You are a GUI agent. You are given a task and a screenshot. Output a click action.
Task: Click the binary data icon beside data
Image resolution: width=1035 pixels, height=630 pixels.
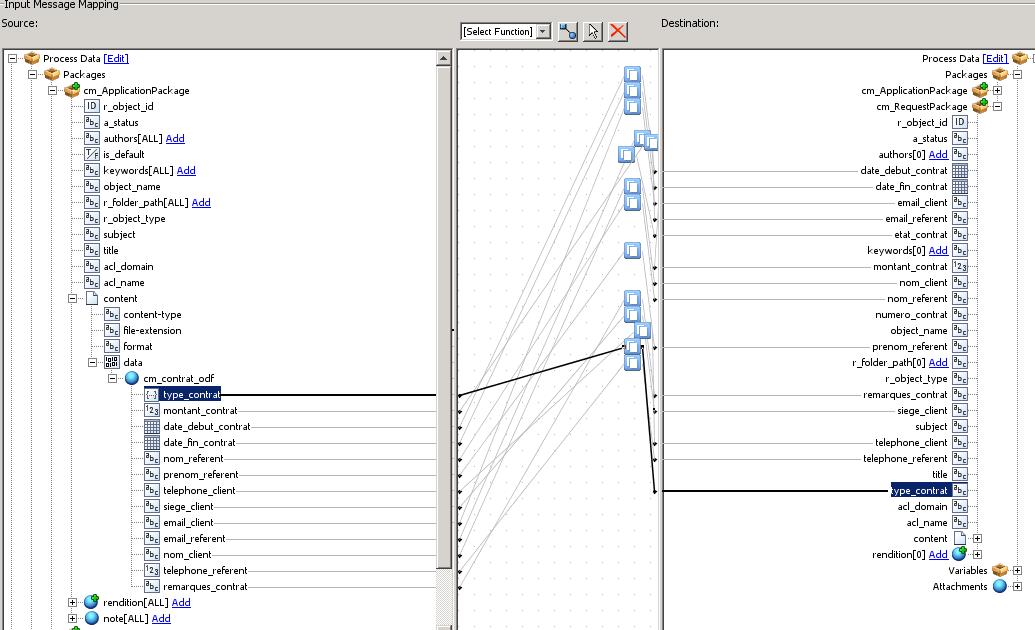coord(112,362)
